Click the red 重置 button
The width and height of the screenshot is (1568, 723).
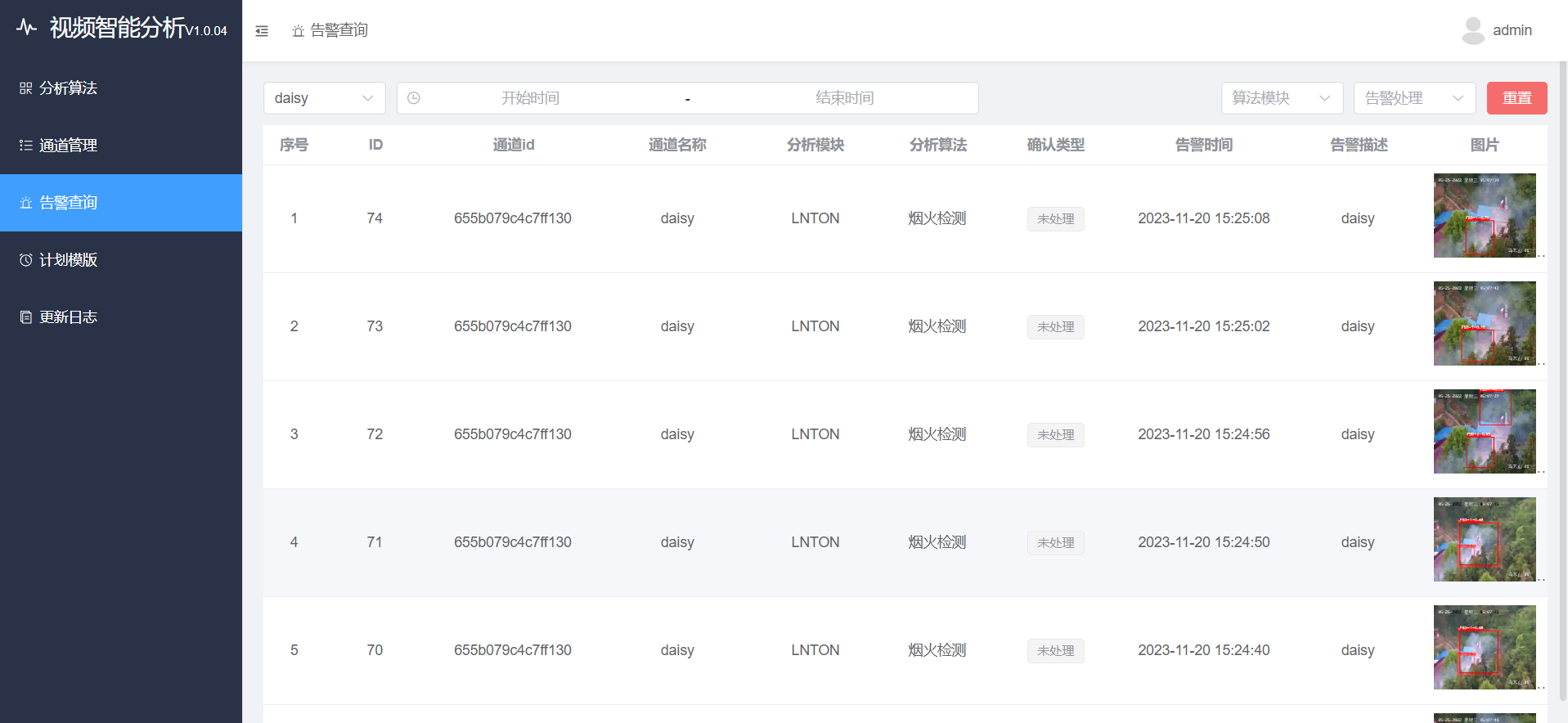[x=1516, y=98]
